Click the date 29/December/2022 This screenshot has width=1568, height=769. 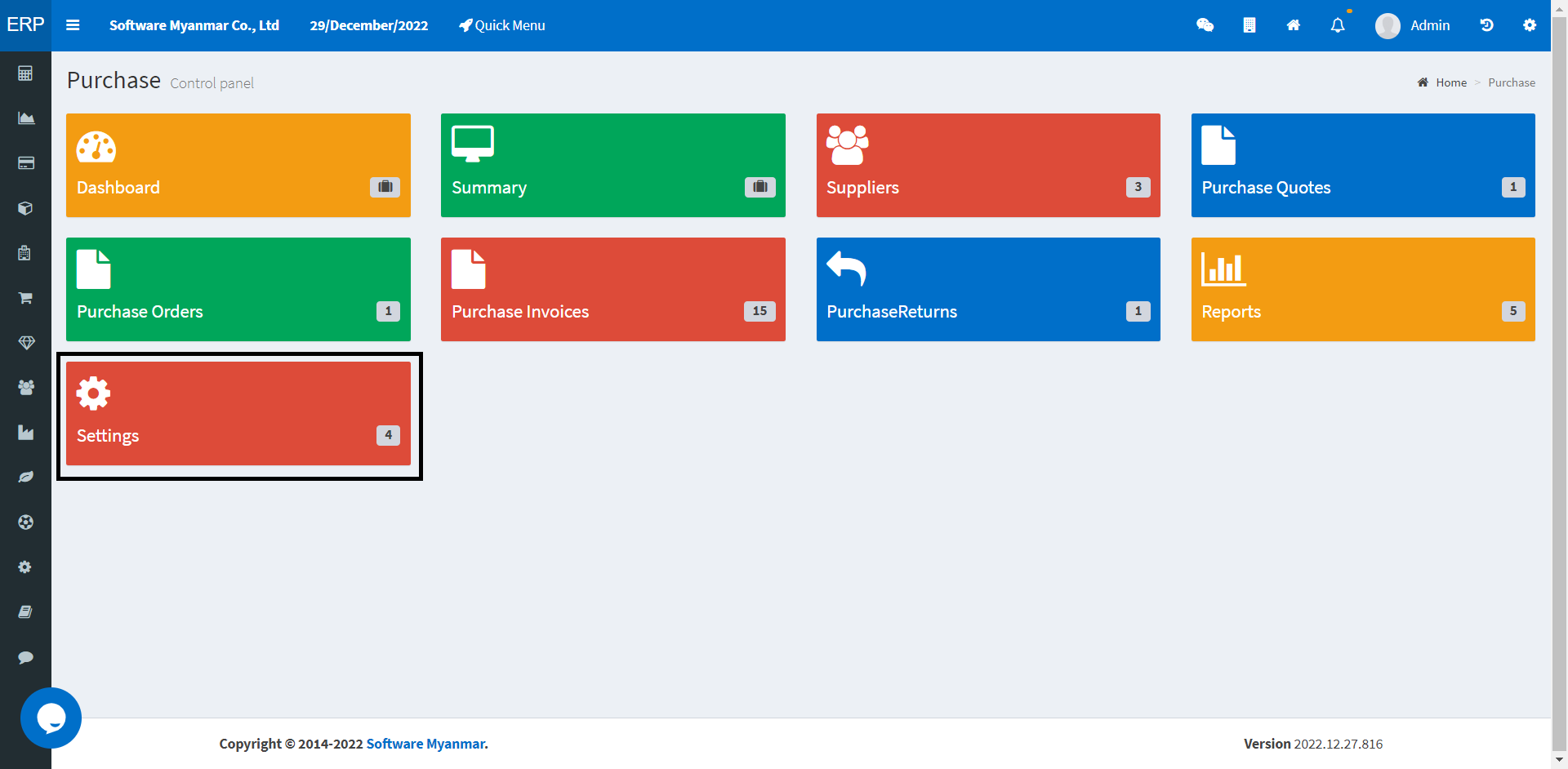pyautogui.click(x=369, y=25)
